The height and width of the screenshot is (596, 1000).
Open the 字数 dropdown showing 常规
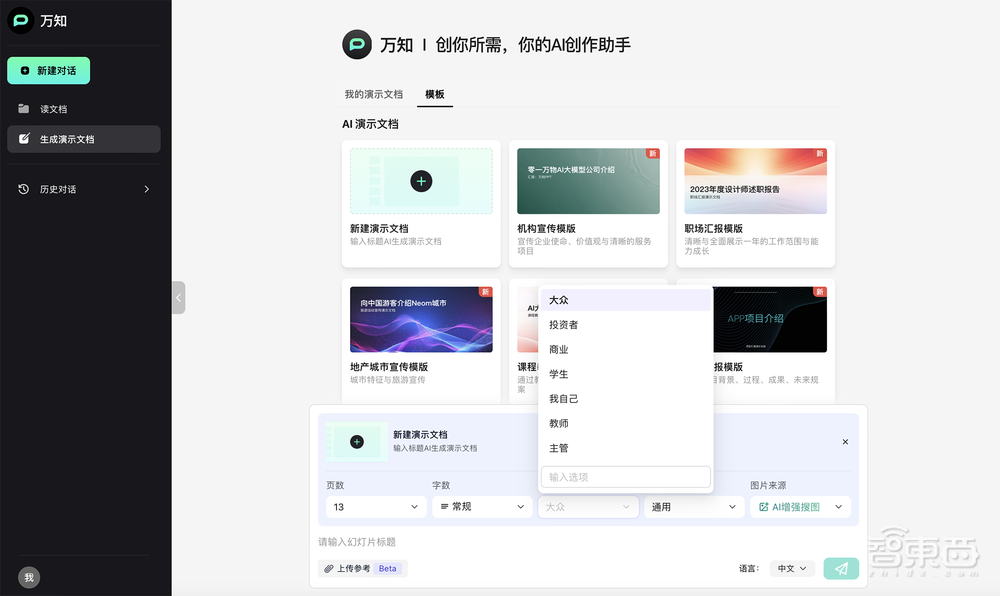pos(481,507)
